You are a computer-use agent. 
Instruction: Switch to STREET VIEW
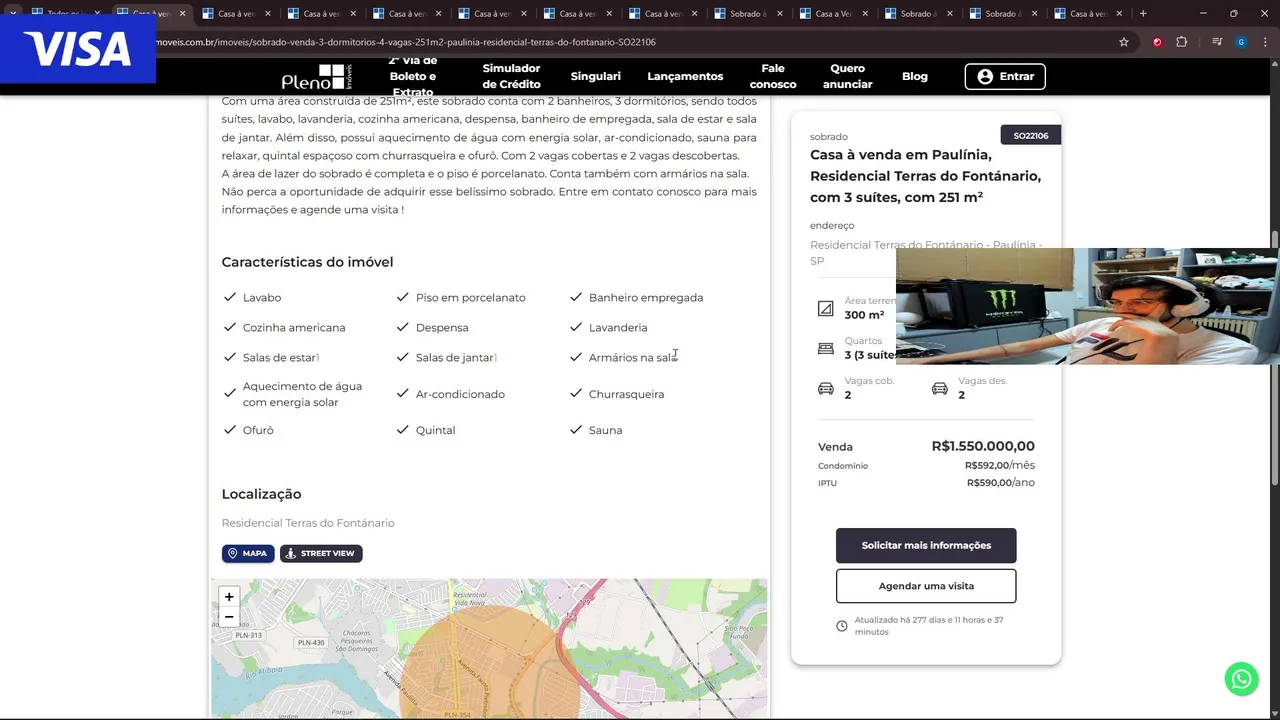point(321,553)
